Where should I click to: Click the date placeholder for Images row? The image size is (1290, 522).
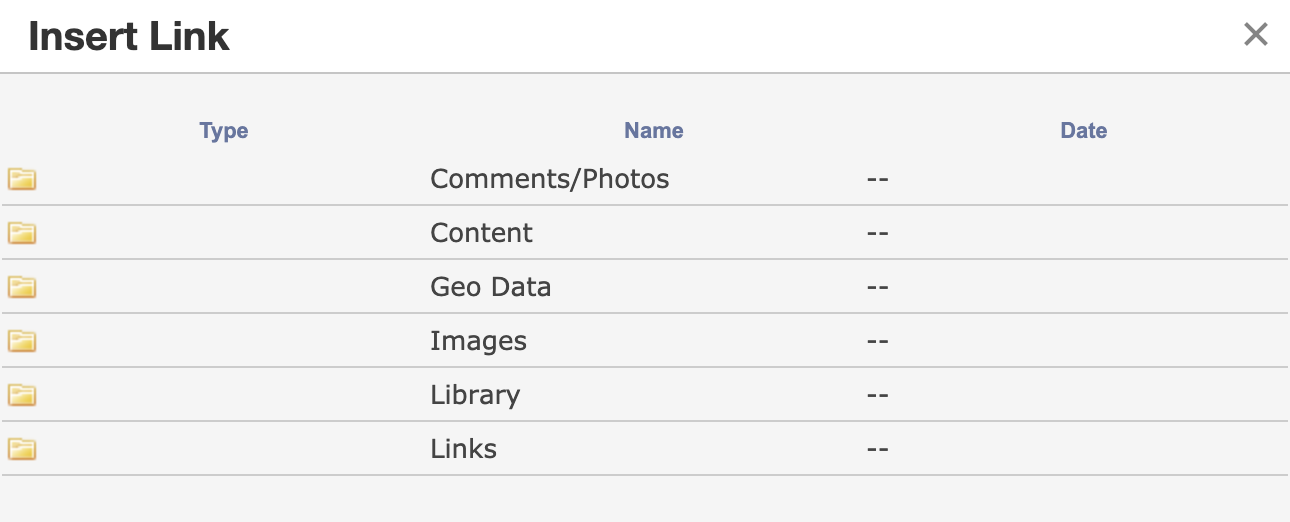878,341
